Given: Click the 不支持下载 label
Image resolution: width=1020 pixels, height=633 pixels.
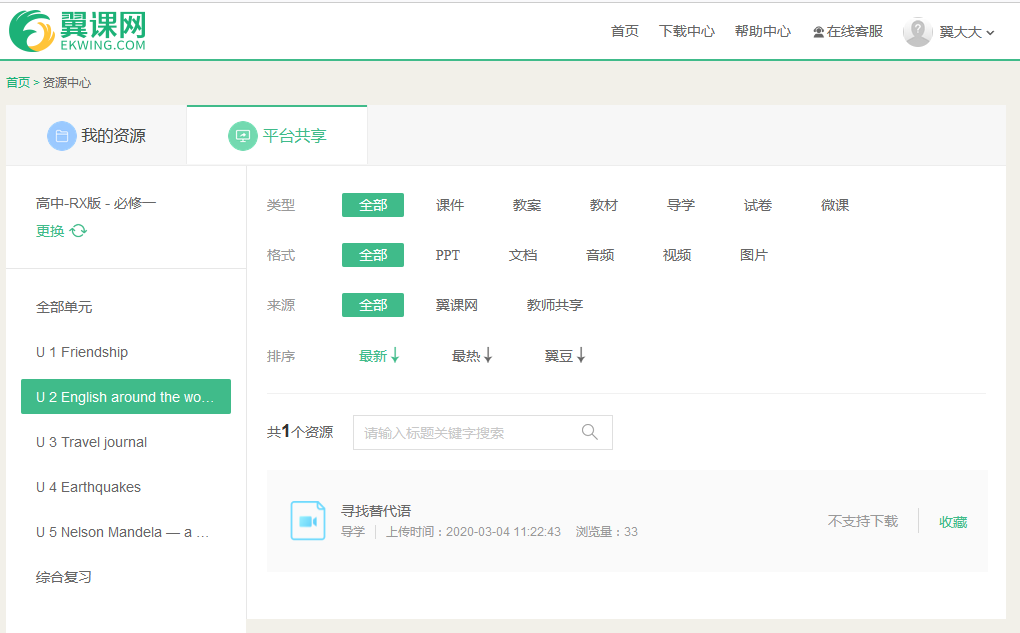Looking at the screenshot, I should tap(863, 521).
